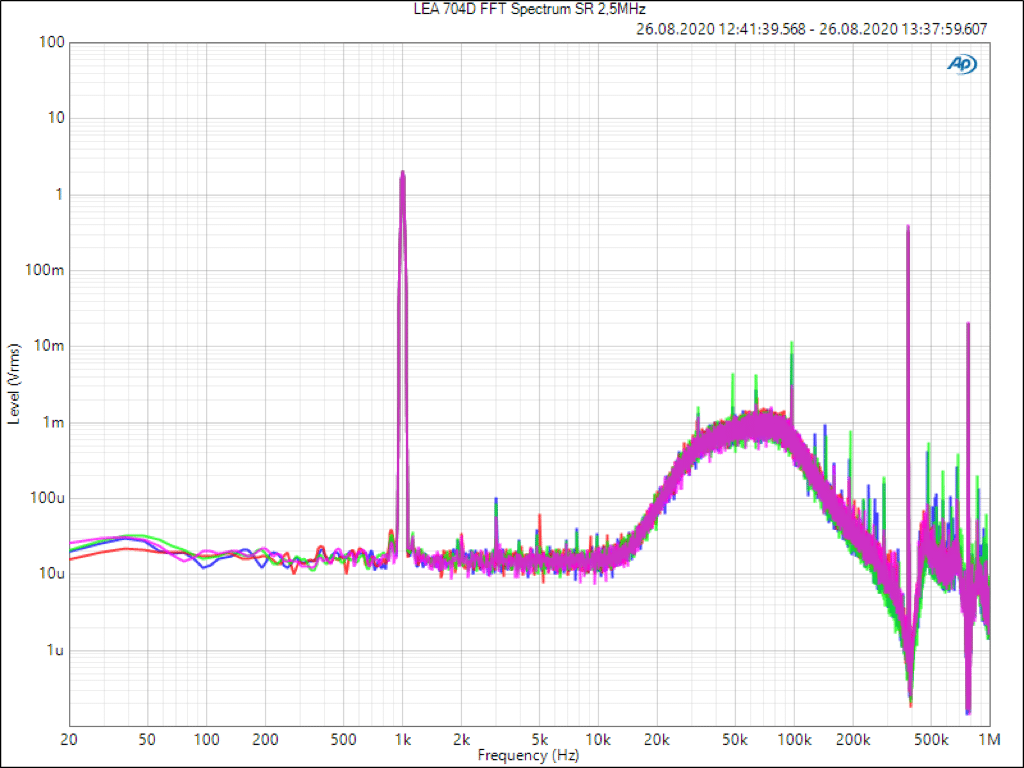The image size is (1024, 768).
Task: Click the 100k tick label on frequency axis
Action: click(x=794, y=740)
